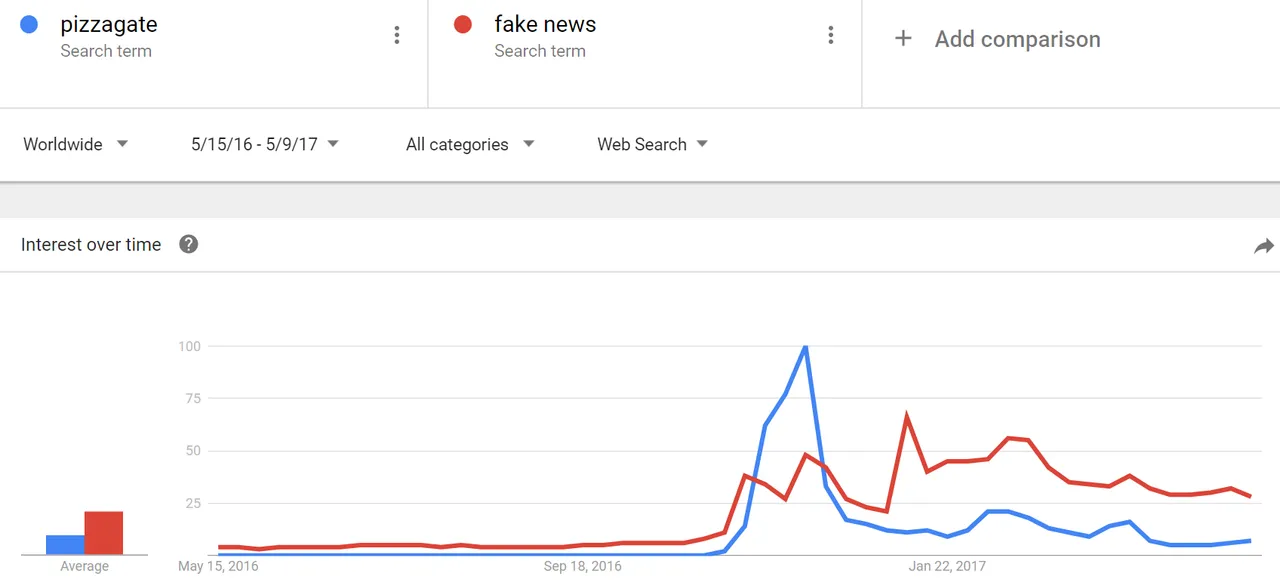This screenshot has height=586, width=1280.
Task: Expand the All categories dropdown
Action: click(x=470, y=144)
